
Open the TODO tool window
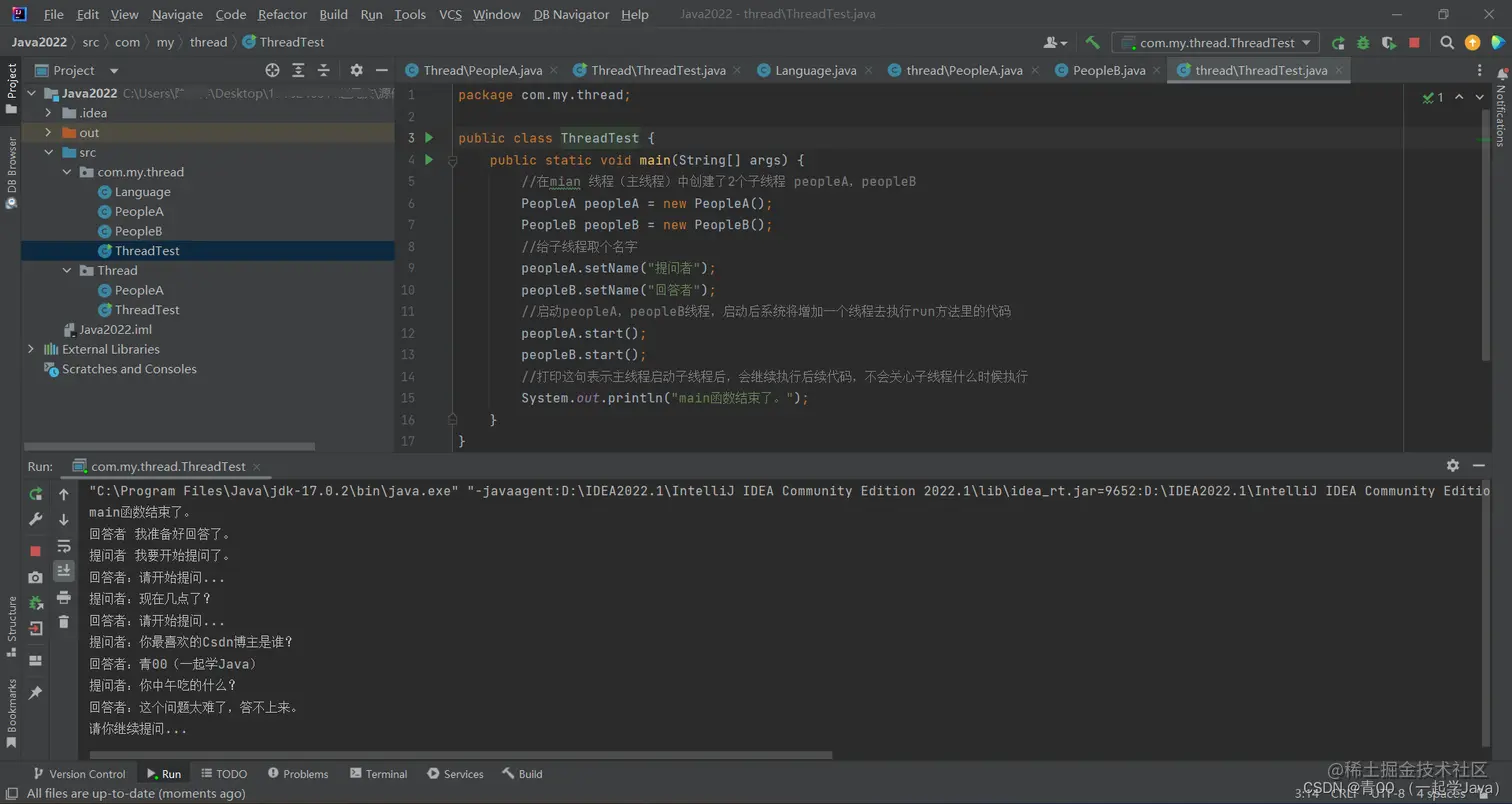pyautogui.click(x=223, y=774)
